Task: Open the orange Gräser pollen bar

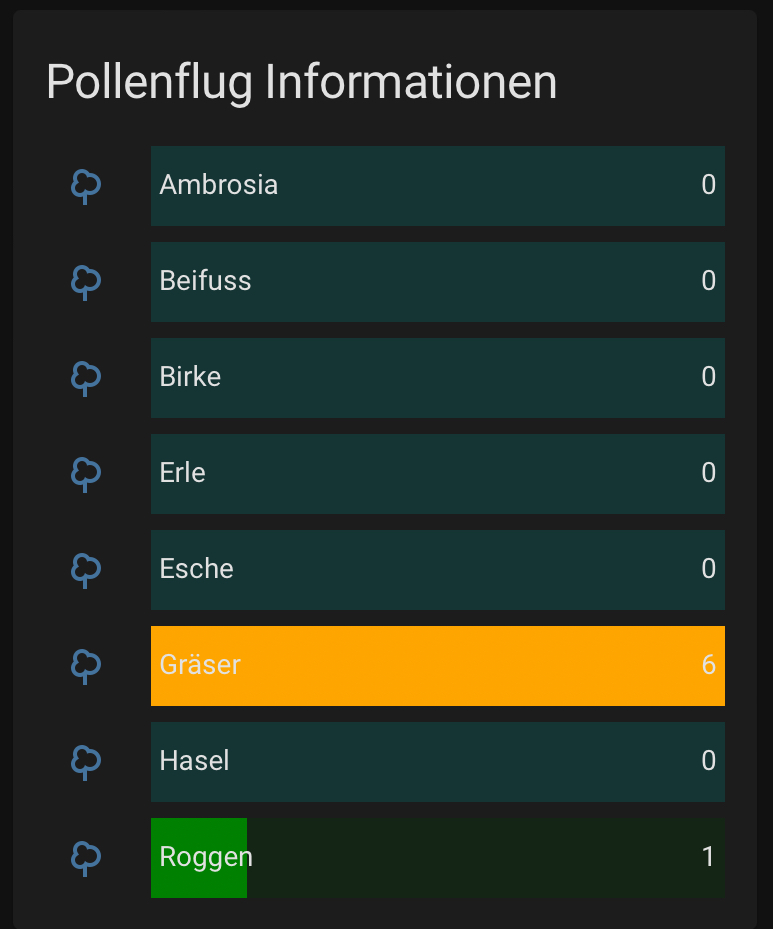Action: coord(437,666)
